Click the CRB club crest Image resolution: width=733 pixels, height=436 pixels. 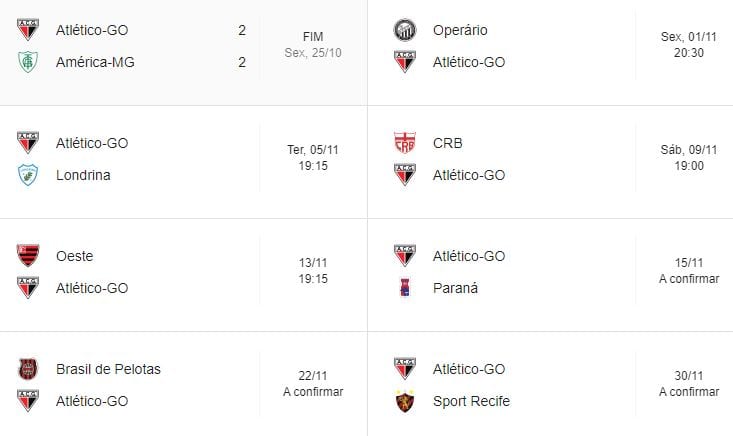tap(405, 143)
